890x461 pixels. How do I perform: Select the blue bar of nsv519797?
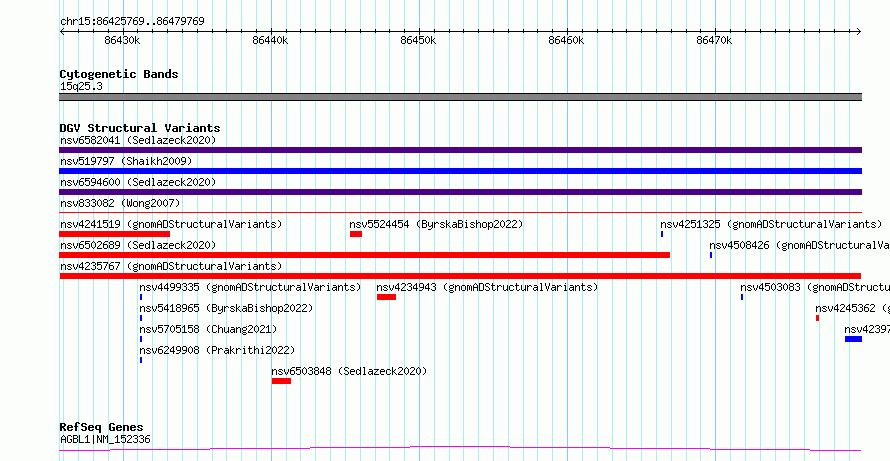pyautogui.click(x=460, y=171)
